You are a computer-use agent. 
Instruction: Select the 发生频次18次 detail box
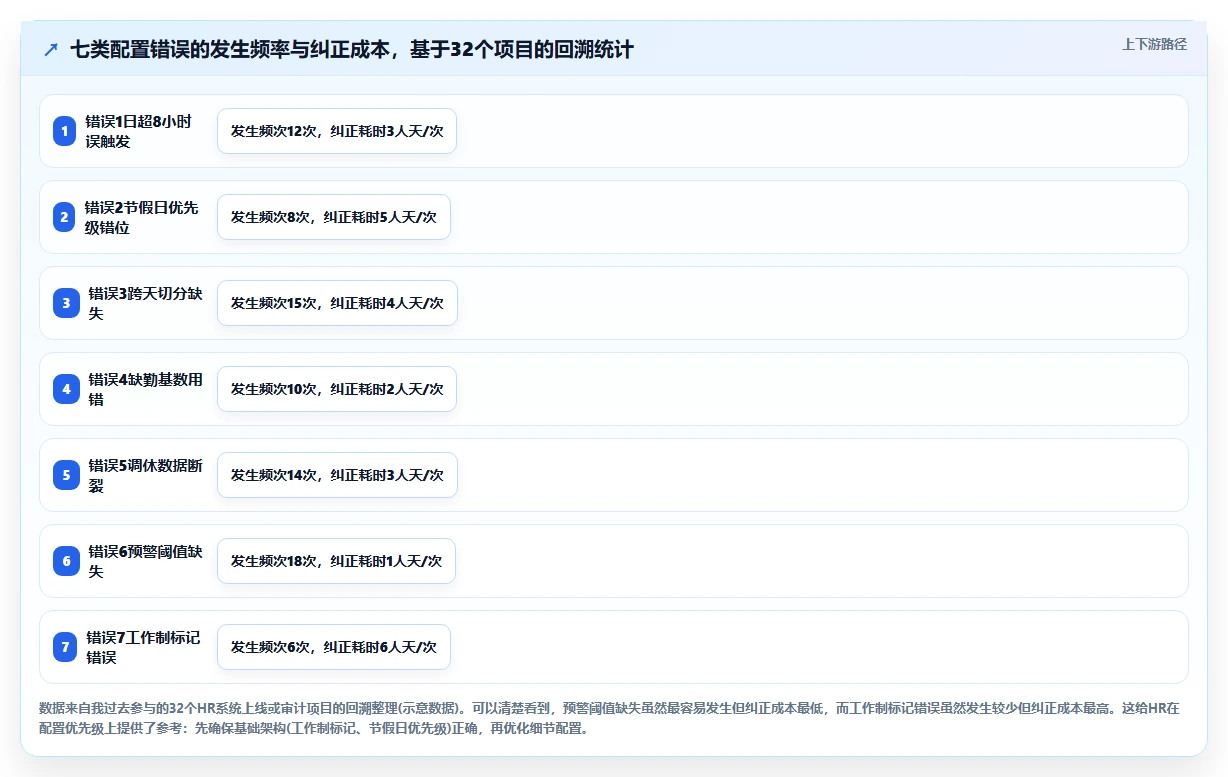click(x=336, y=561)
